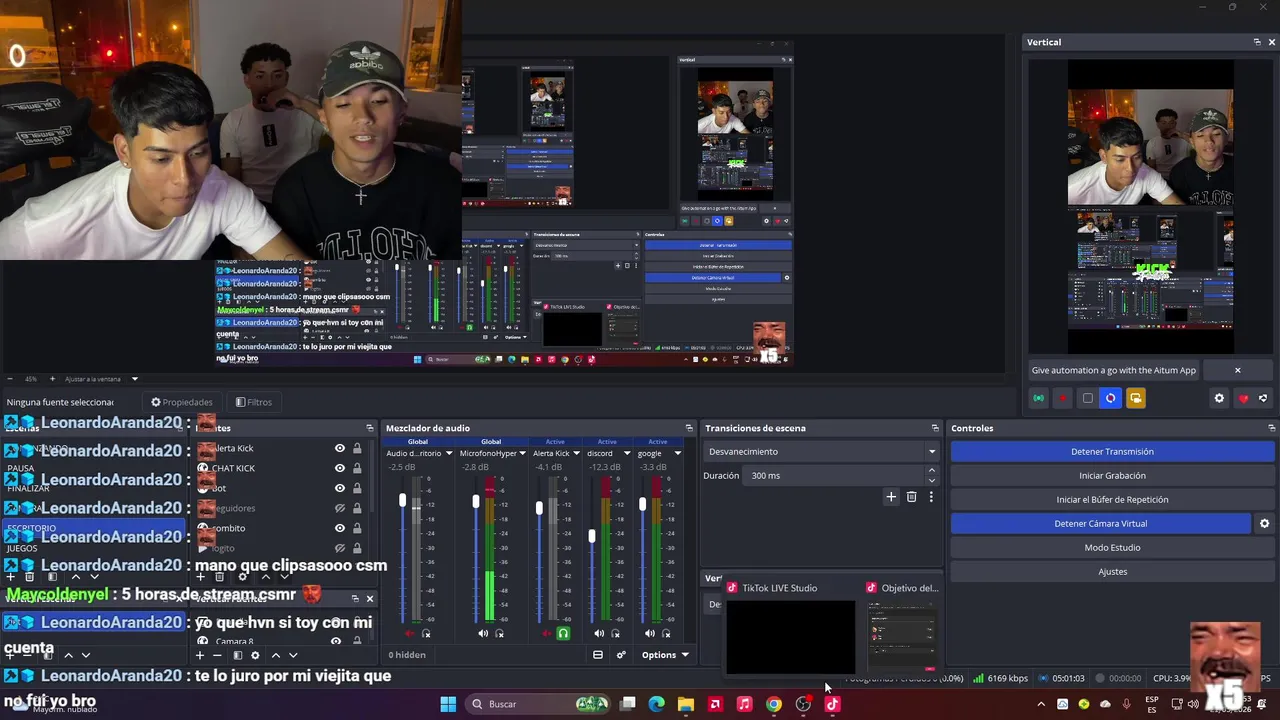
Task: Mute the google audio channel
Action: pos(650,633)
